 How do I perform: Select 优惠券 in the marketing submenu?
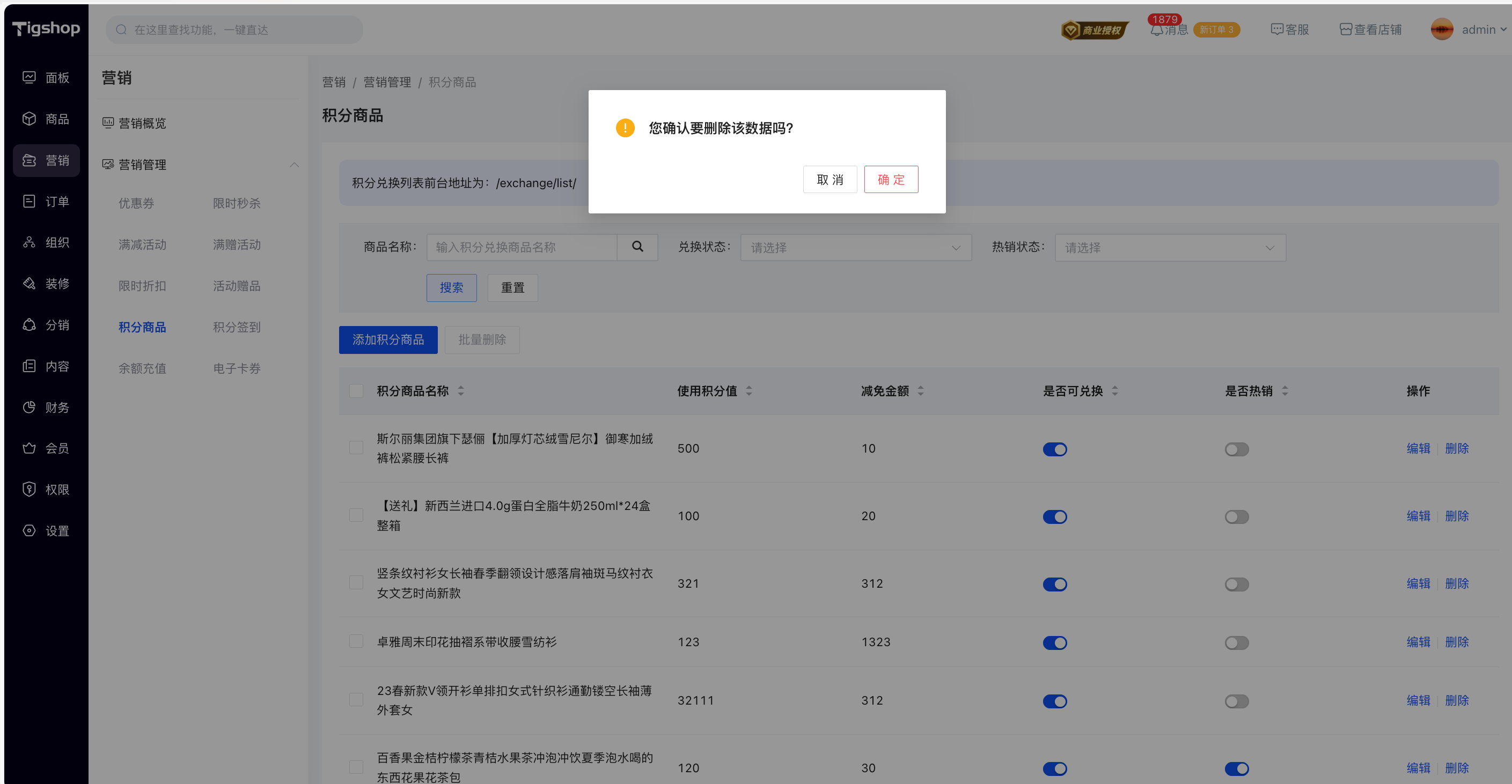tap(136, 203)
